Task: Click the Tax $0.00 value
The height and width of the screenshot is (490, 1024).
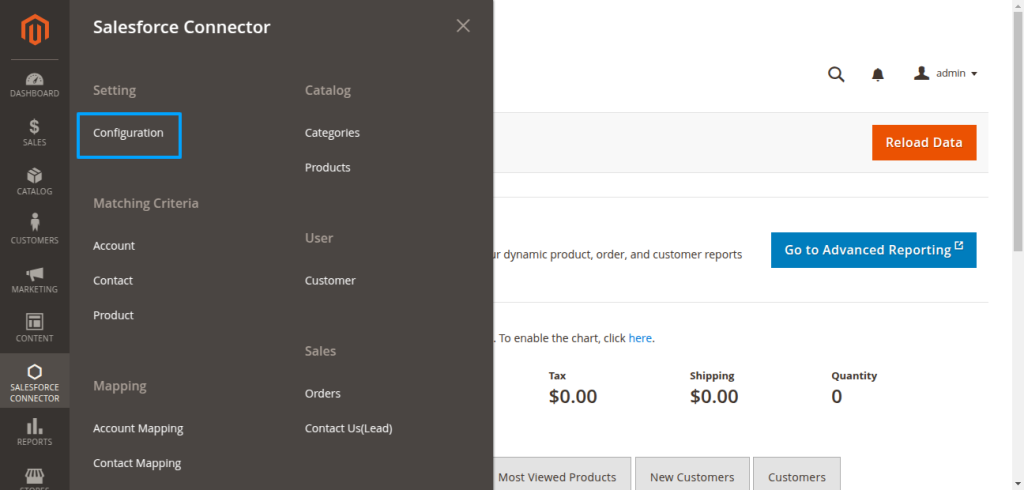Action: (x=573, y=397)
